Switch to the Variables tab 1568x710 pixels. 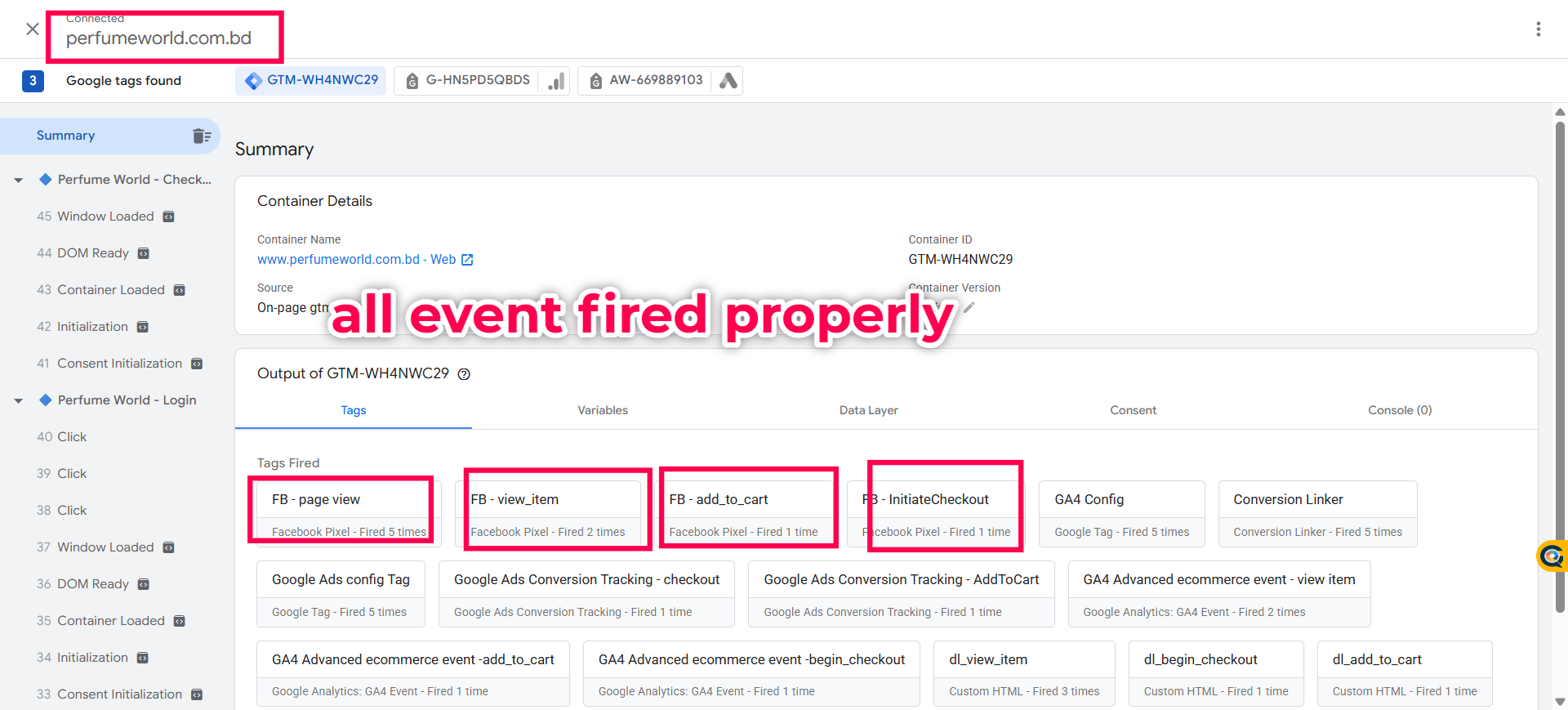(x=603, y=410)
